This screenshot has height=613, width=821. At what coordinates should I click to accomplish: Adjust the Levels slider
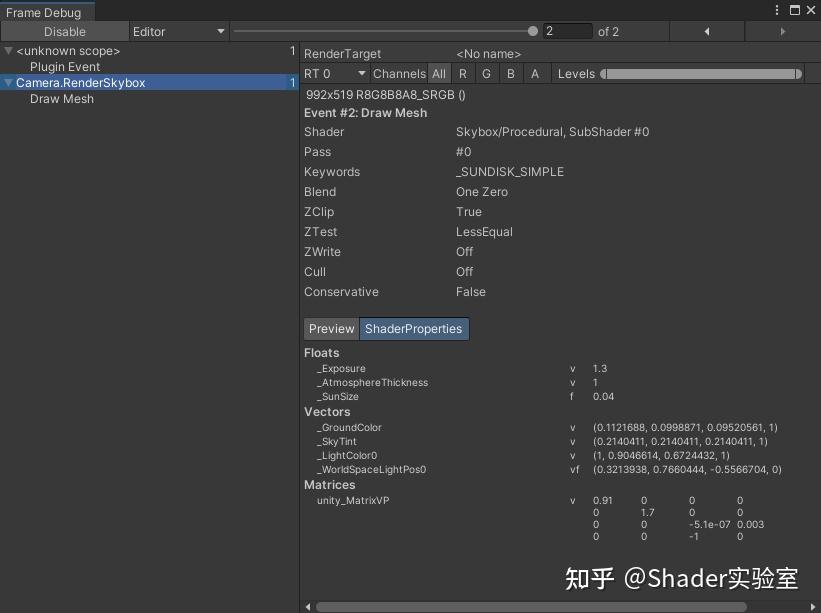(x=700, y=73)
